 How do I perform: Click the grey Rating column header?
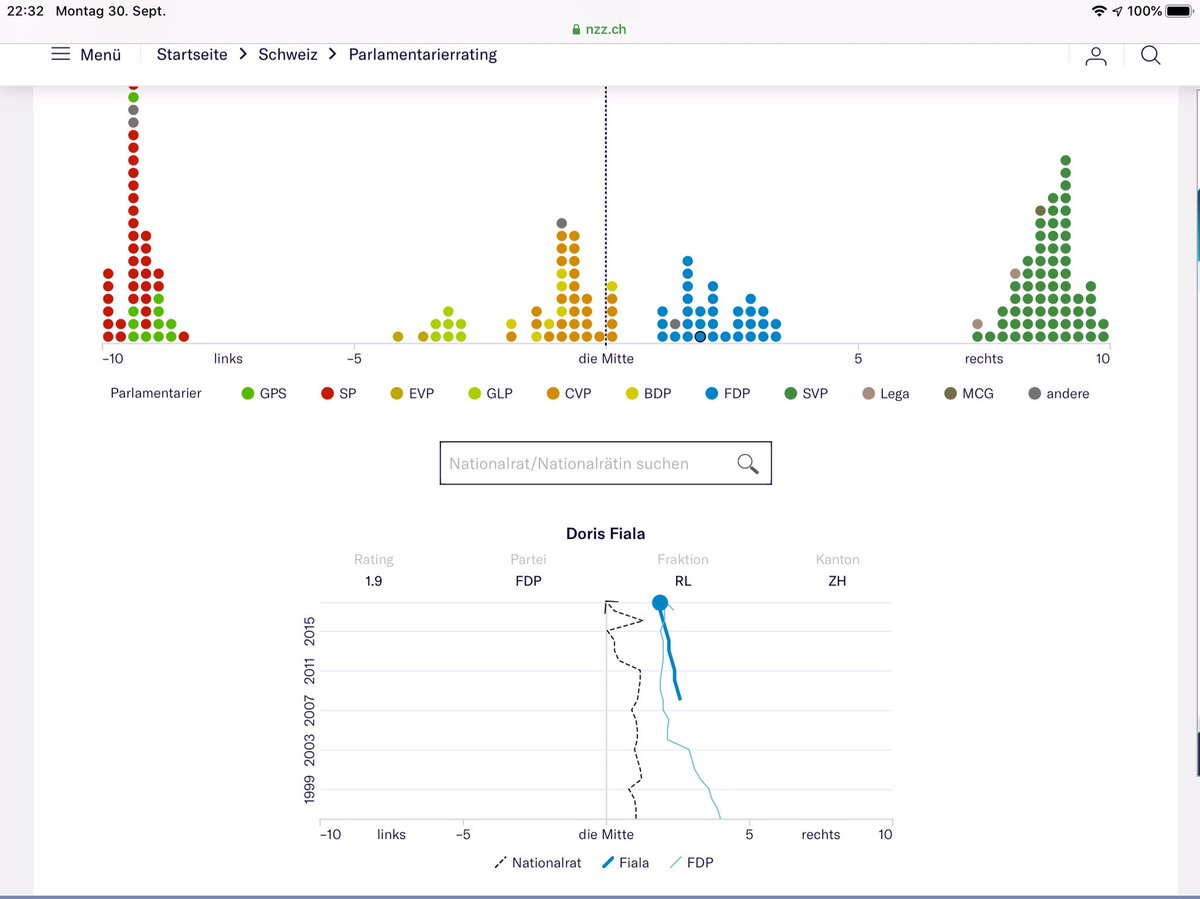coord(374,560)
